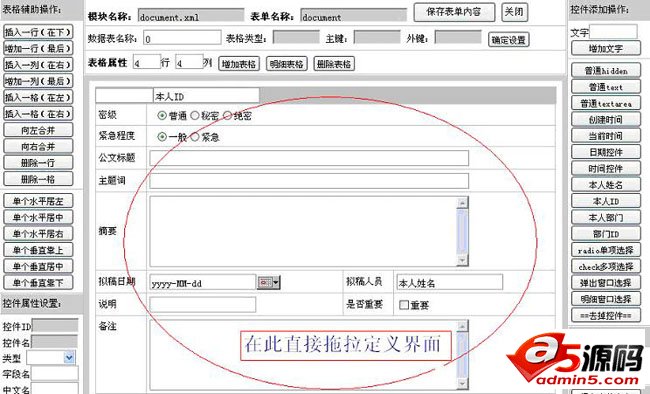Click 明细表格 button
Image resolution: width=650 pixels, height=394 pixels.
coord(286,64)
